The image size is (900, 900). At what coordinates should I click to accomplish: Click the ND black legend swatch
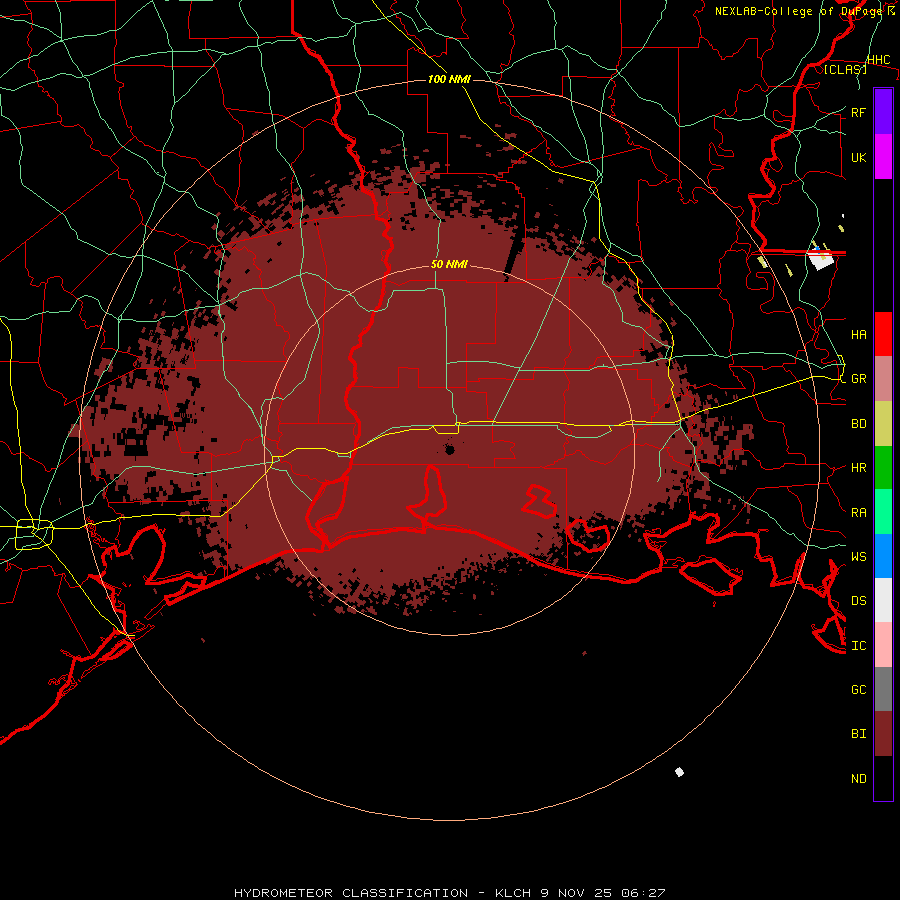(x=883, y=778)
